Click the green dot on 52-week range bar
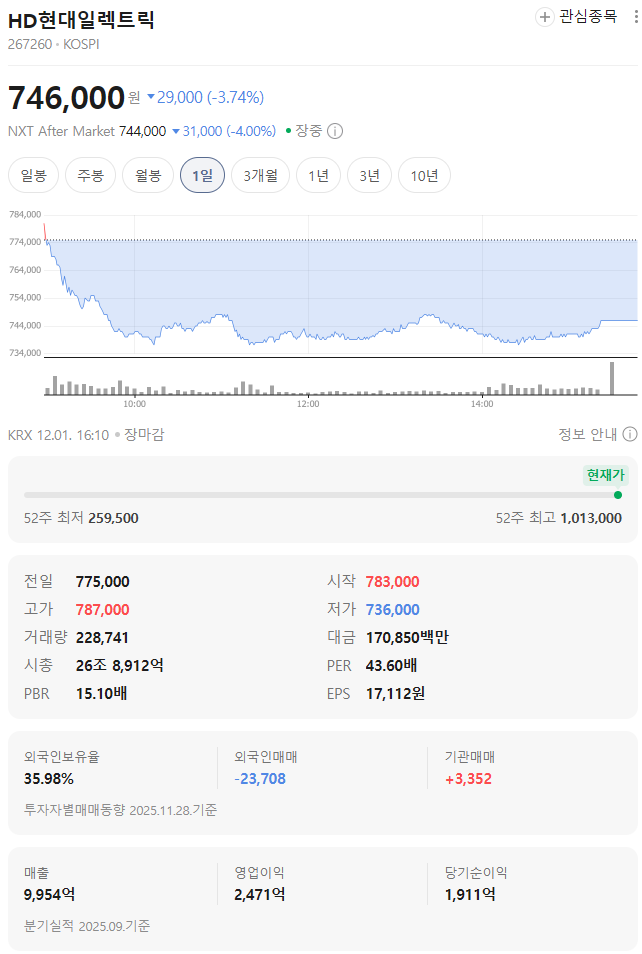Screen dimensions: 642x954 tap(618, 495)
